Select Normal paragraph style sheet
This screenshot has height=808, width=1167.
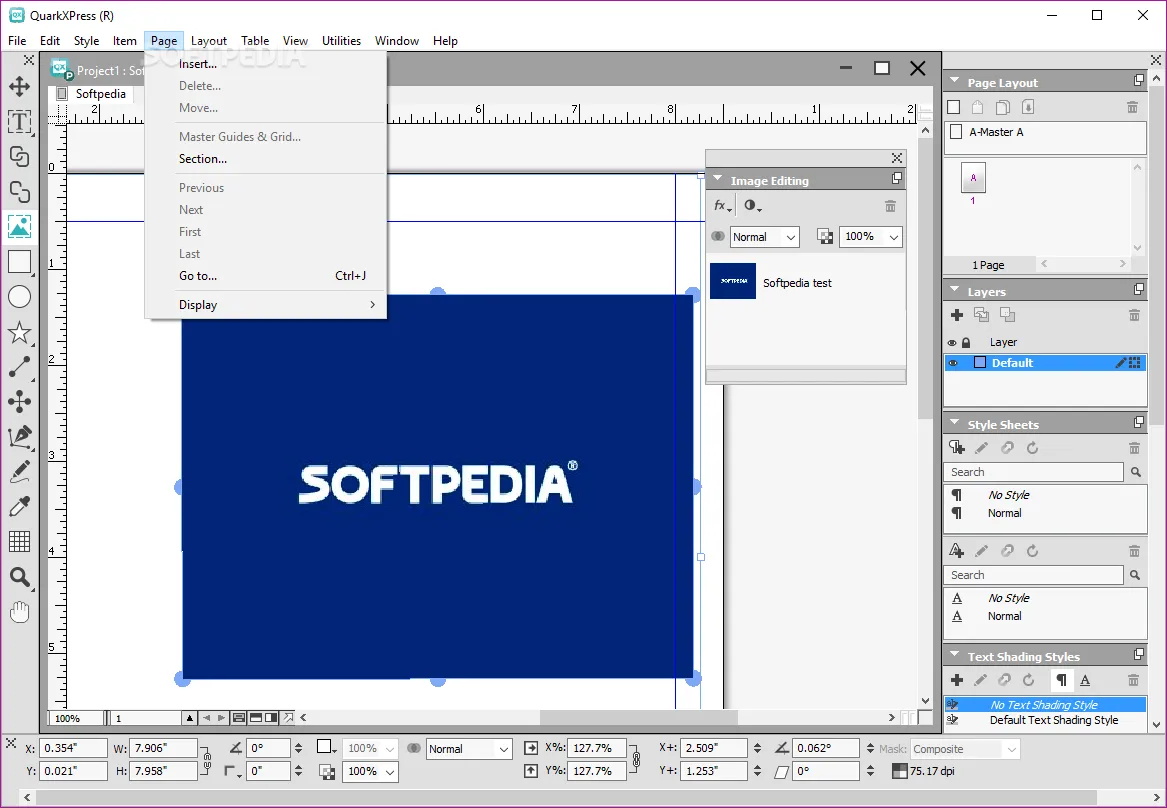(x=1004, y=513)
